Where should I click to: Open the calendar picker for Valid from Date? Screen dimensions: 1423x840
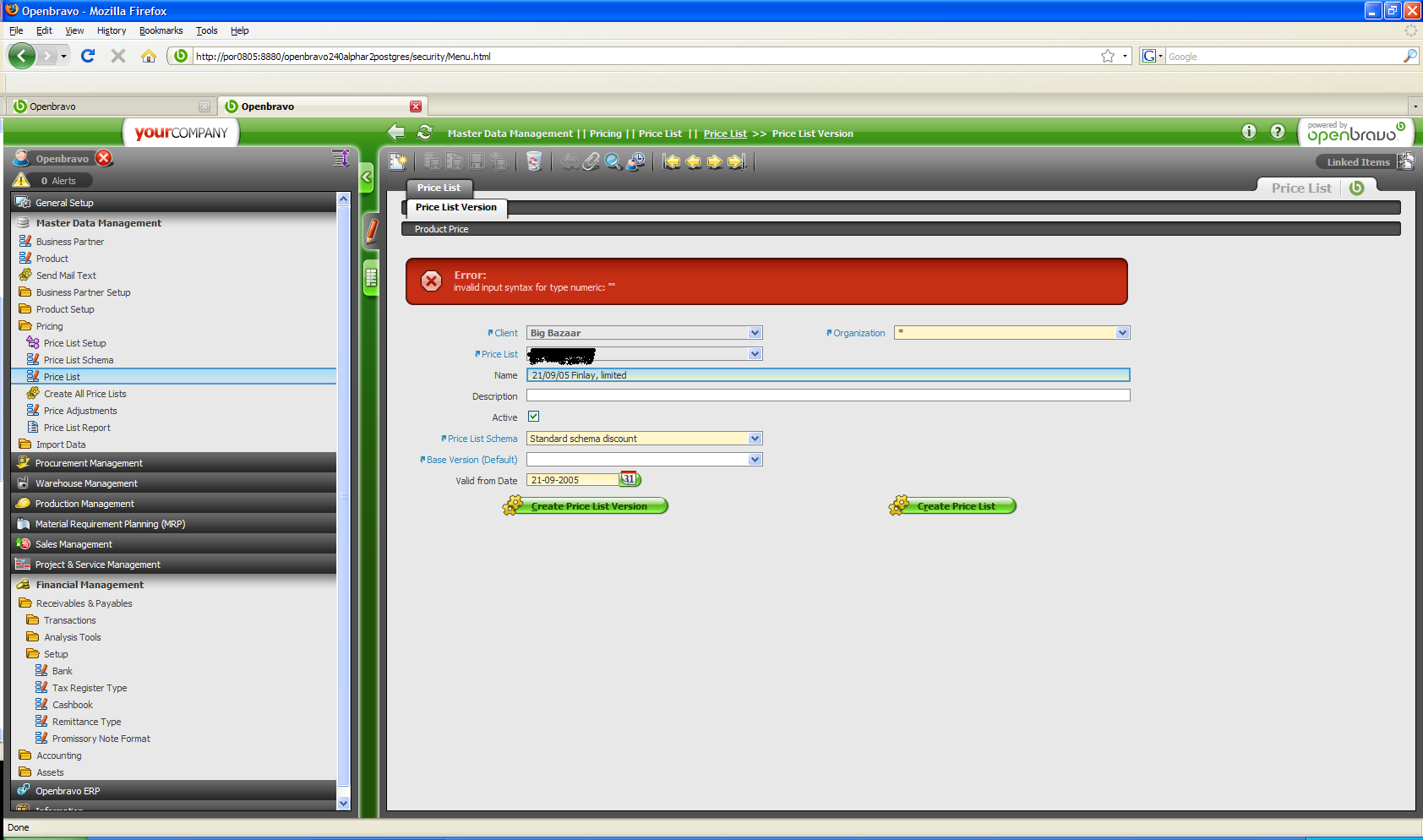[x=630, y=479]
